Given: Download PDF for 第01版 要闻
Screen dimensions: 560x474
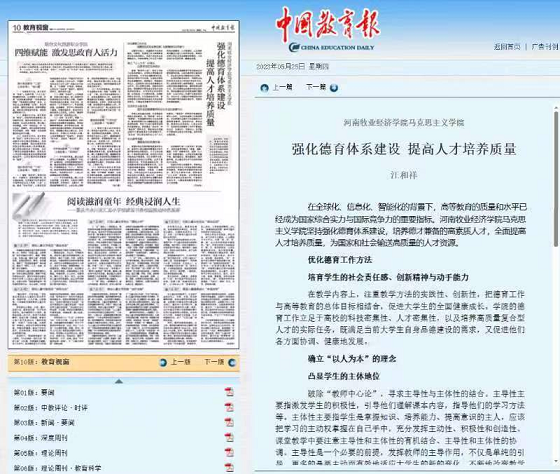Looking at the screenshot, I should coord(229,392).
